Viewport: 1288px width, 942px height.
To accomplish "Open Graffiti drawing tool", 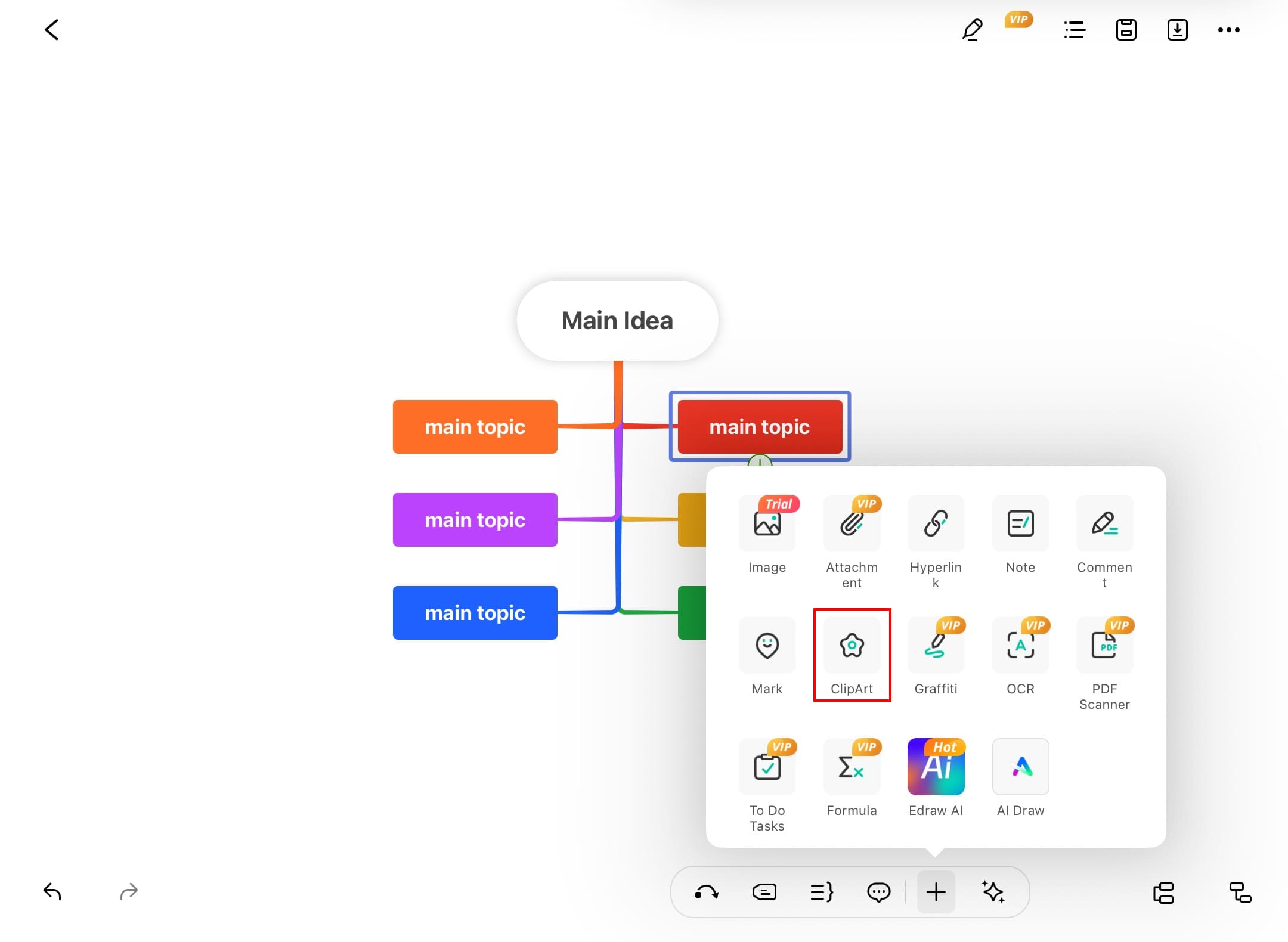I will click(x=936, y=646).
